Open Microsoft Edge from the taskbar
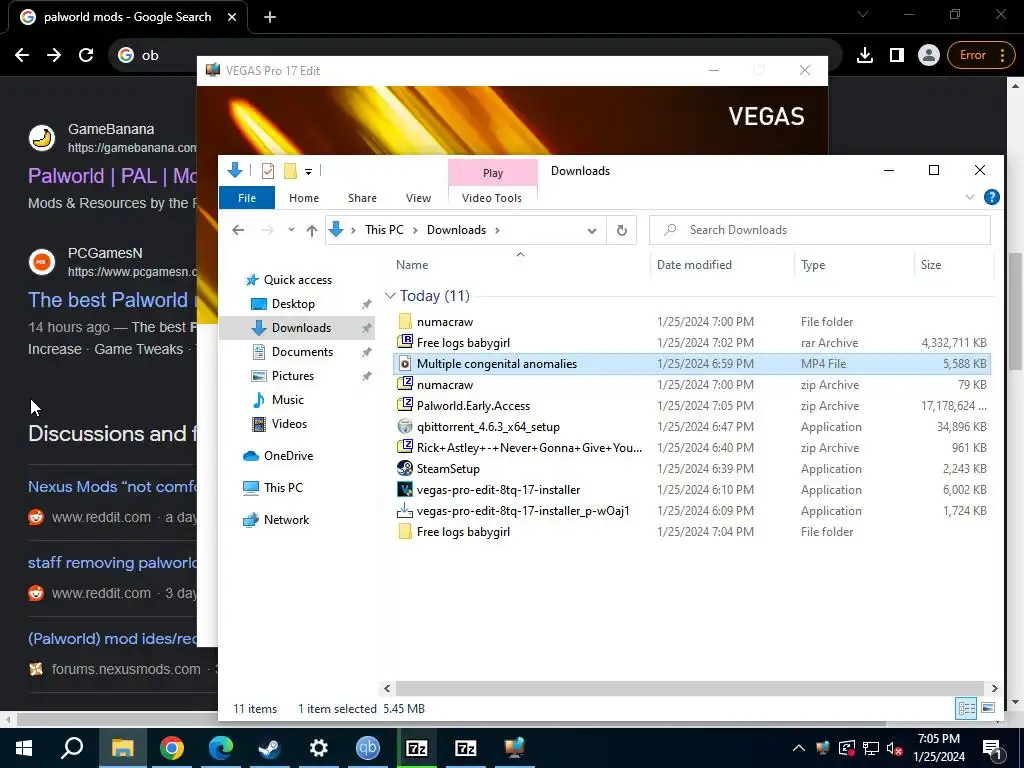 pos(220,748)
